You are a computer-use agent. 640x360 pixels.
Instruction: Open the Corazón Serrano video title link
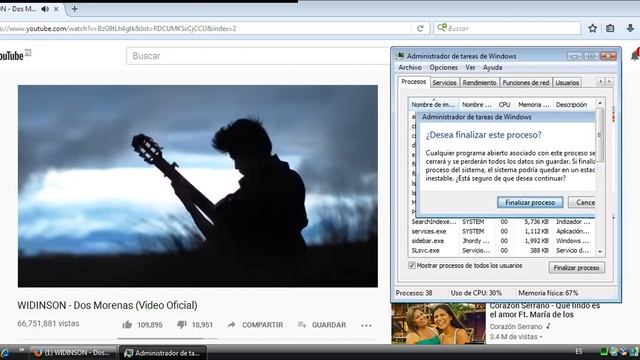(x=545, y=310)
